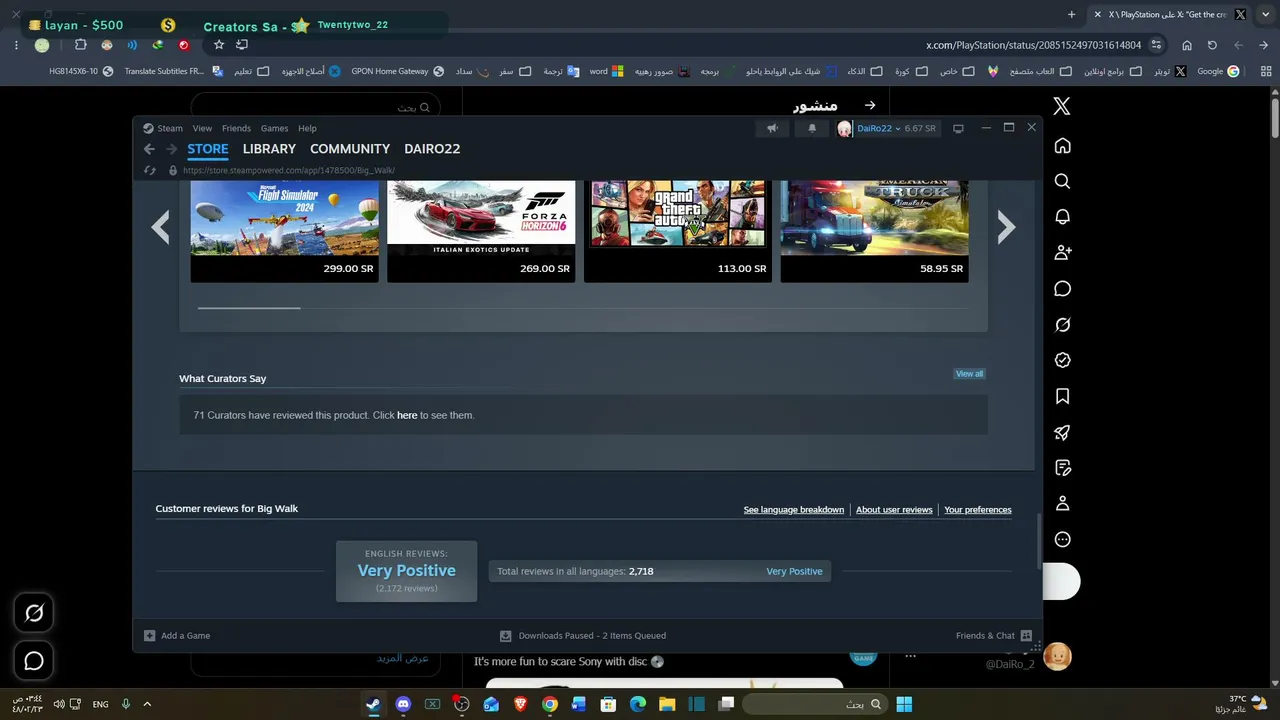Click the floating chat bubble button
This screenshot has width=1280, height=720.
point(34,661)
